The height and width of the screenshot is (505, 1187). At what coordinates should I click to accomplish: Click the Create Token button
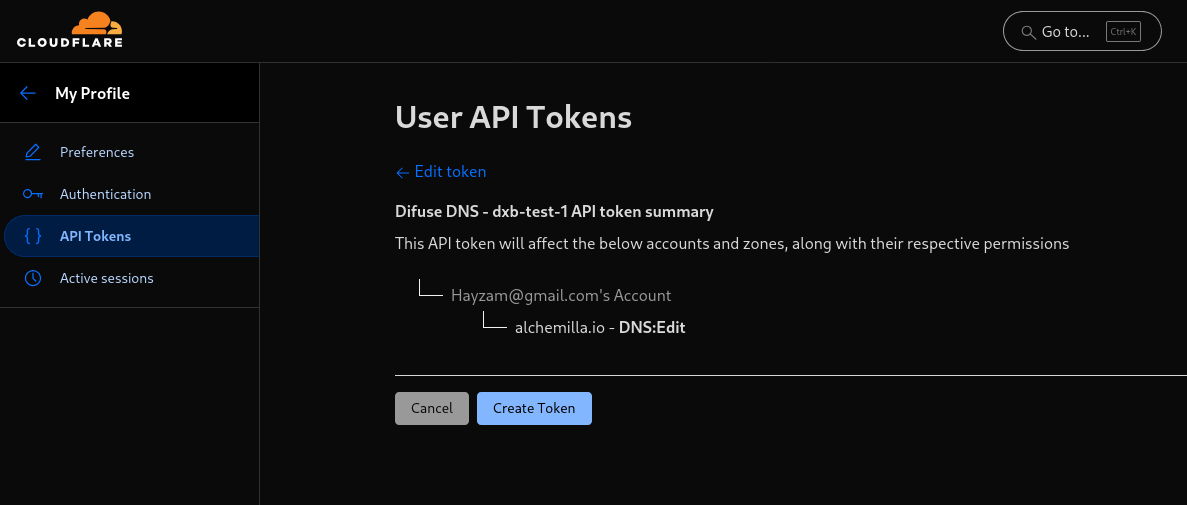click(x=534, y=408)
